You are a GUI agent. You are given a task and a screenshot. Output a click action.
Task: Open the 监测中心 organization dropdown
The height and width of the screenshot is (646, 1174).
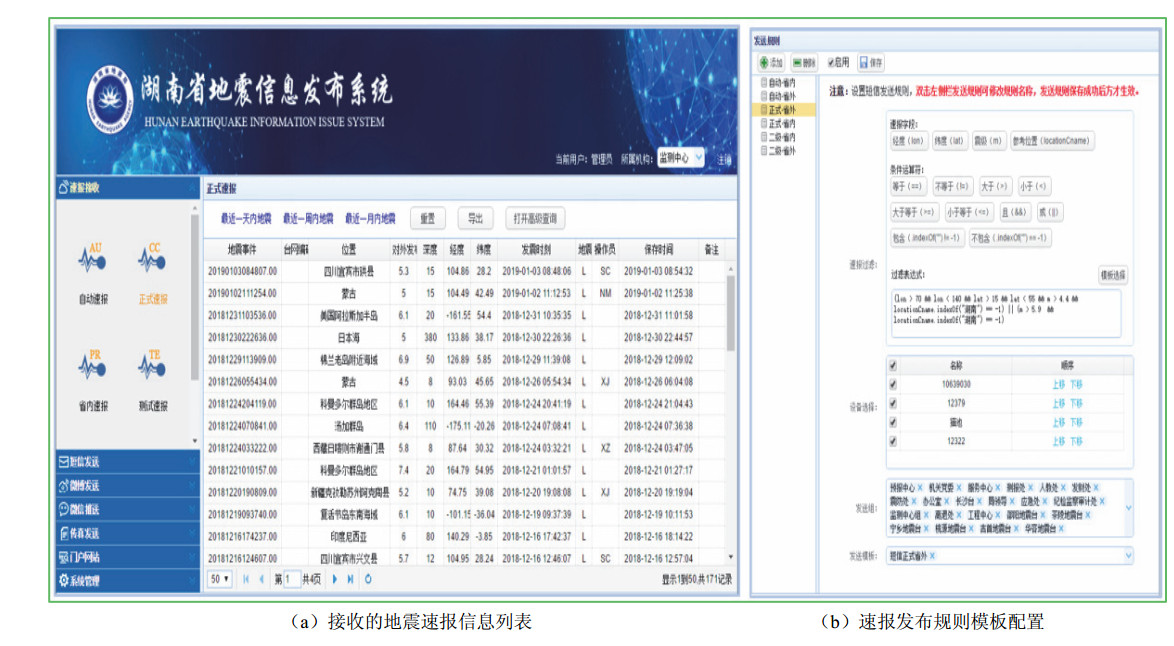coord(681,158)
